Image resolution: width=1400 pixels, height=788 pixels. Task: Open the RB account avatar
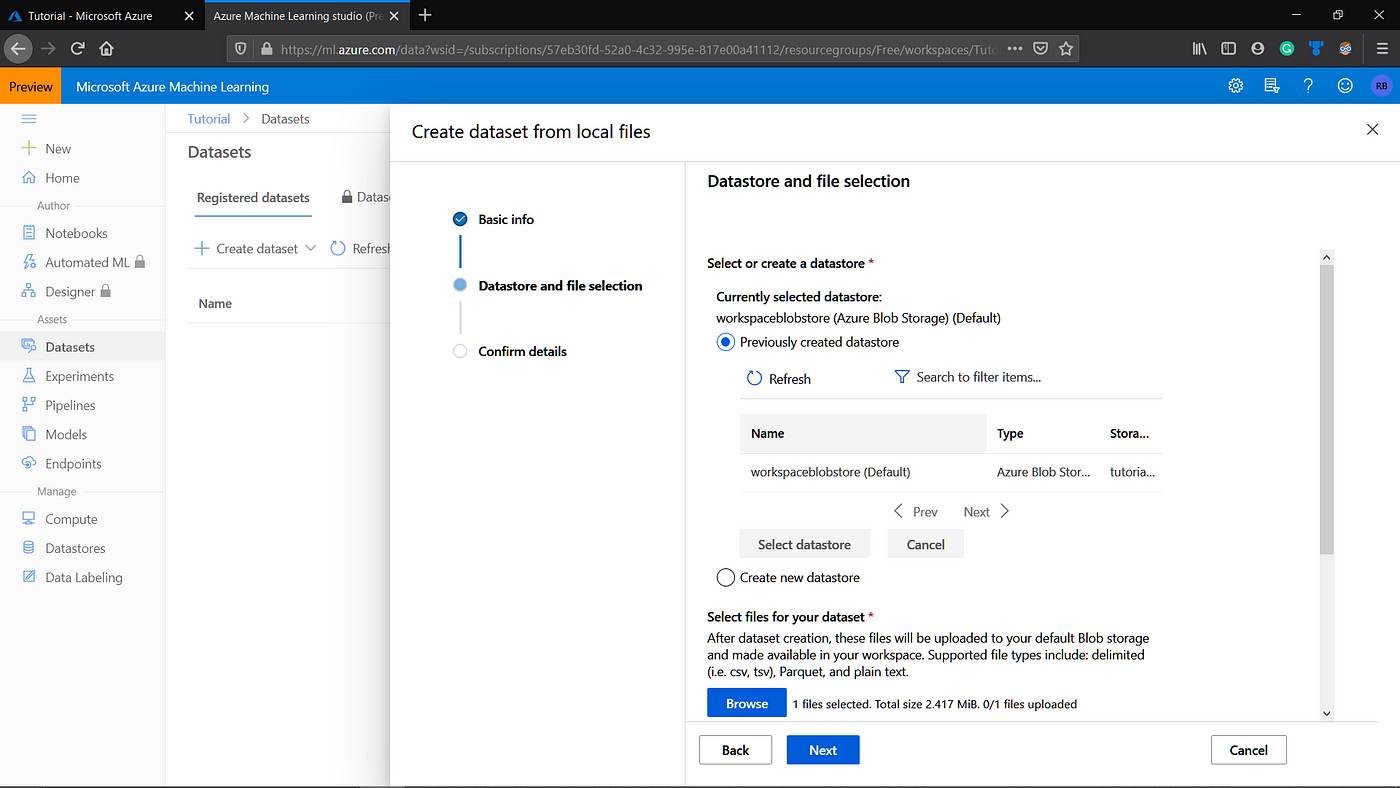tap(1381, 86)
